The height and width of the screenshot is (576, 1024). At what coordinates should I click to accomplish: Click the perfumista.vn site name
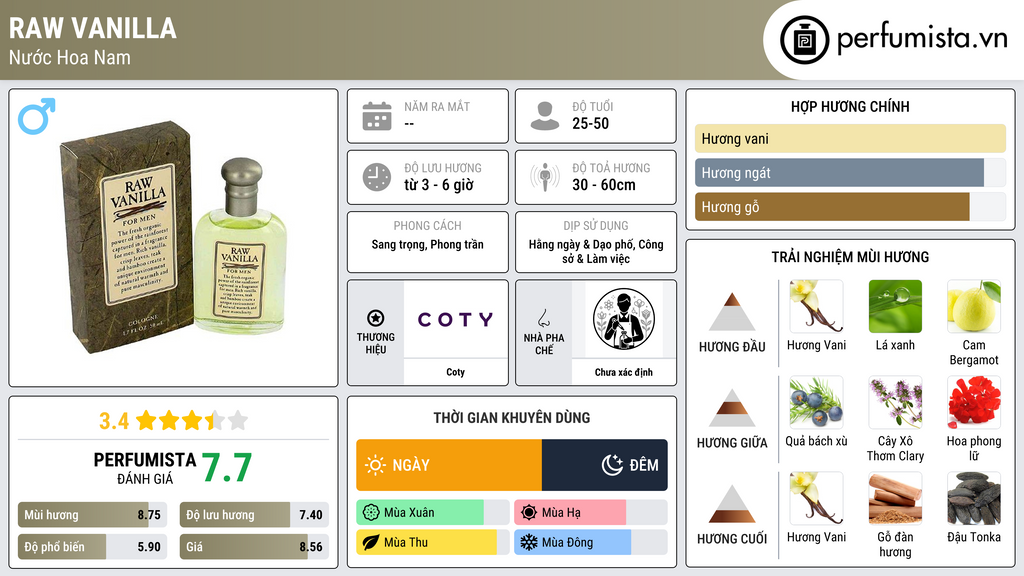click(x=922, y=39)
